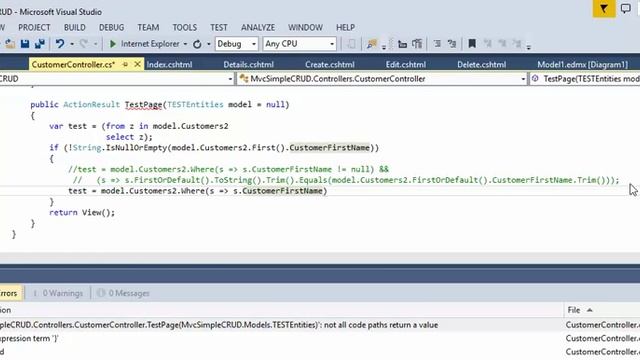
Task: Switch to the Index.cshtml tab
Action: point(169,64)
